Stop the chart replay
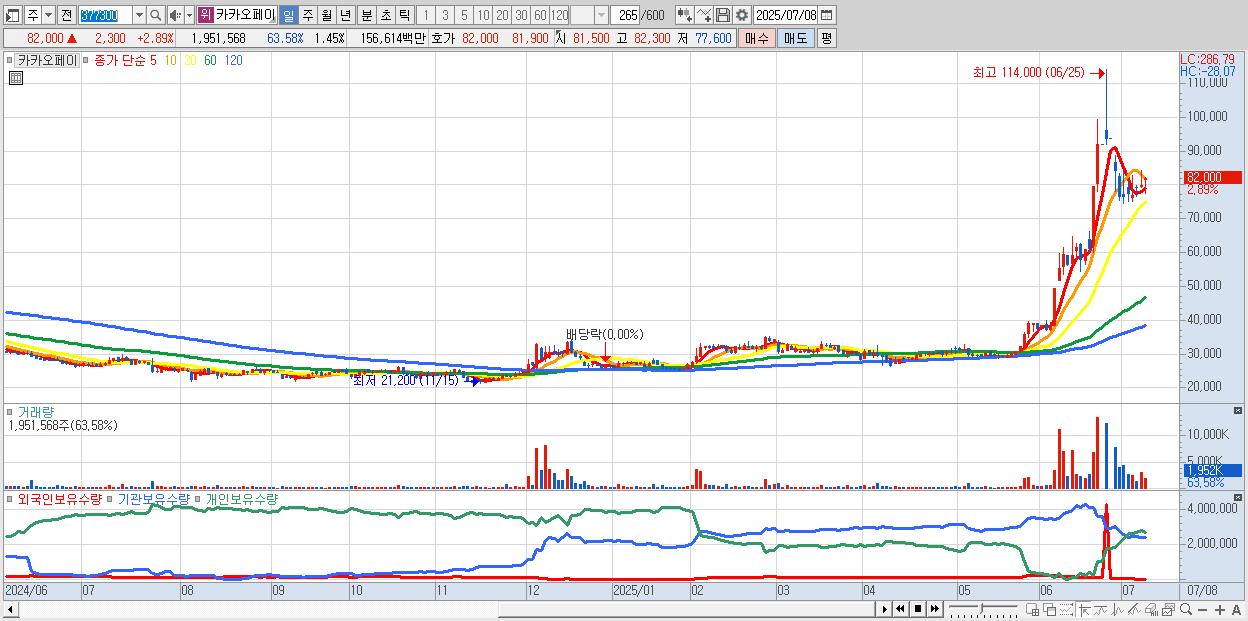This screenshot has width=1248, height=621. pos(917,609)
